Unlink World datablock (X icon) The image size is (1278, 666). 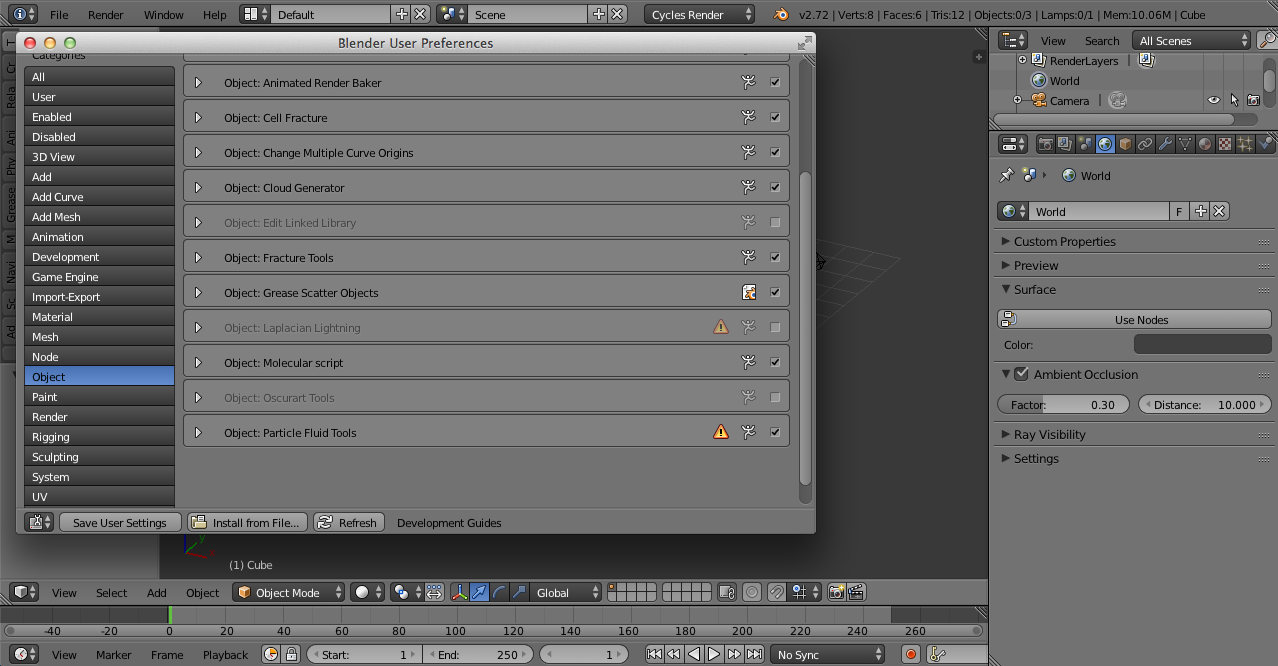click(1219, 211)
